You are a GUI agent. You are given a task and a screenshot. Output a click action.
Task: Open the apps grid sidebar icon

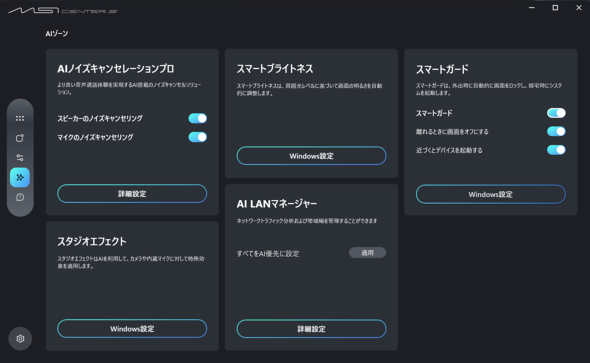point(20,118)
